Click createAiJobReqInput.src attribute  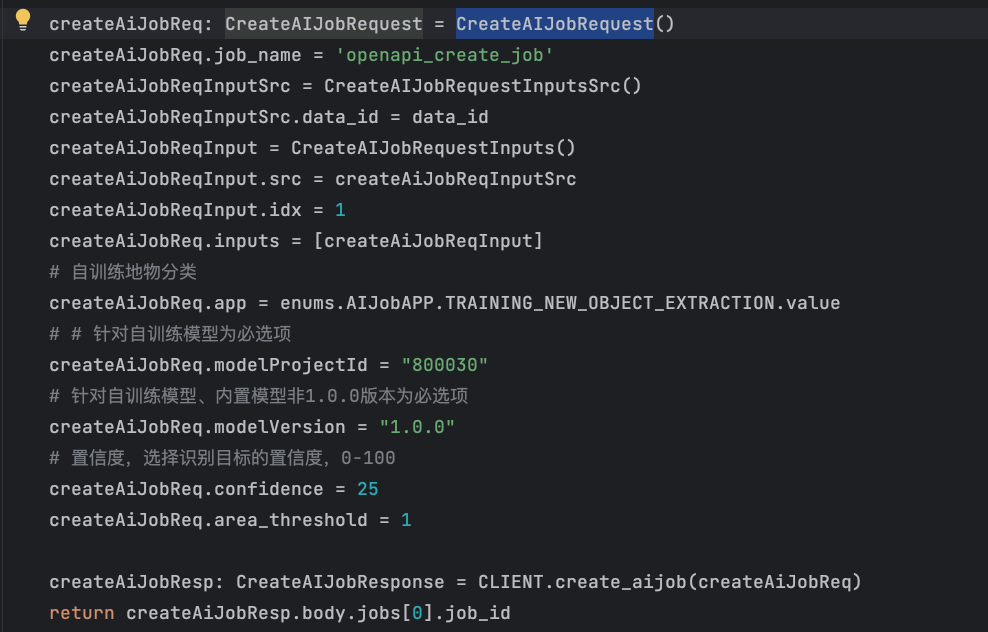click(x=175, y=179)
